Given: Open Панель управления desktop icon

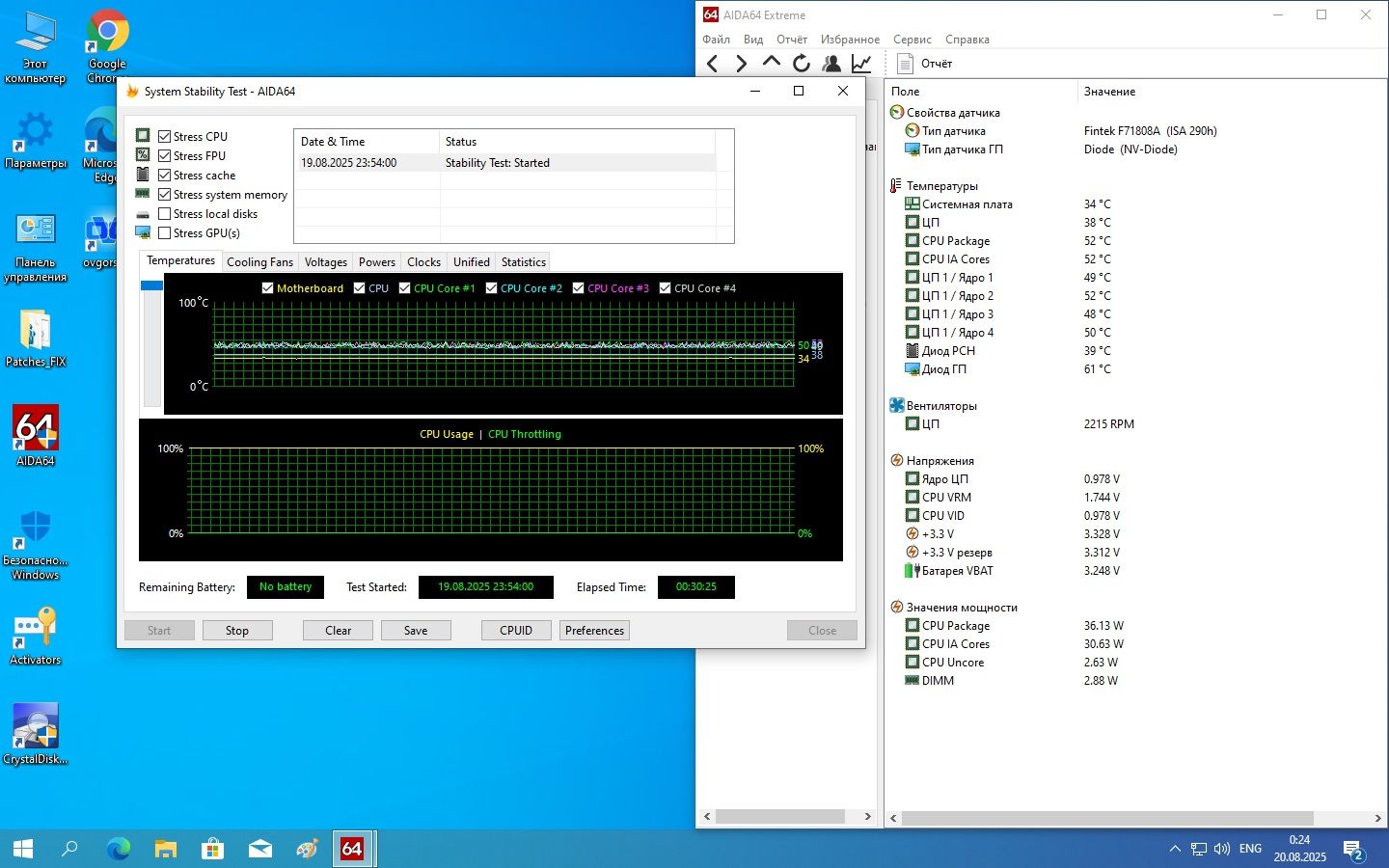Looking at the screenshot, I should [x=36, y=248].
